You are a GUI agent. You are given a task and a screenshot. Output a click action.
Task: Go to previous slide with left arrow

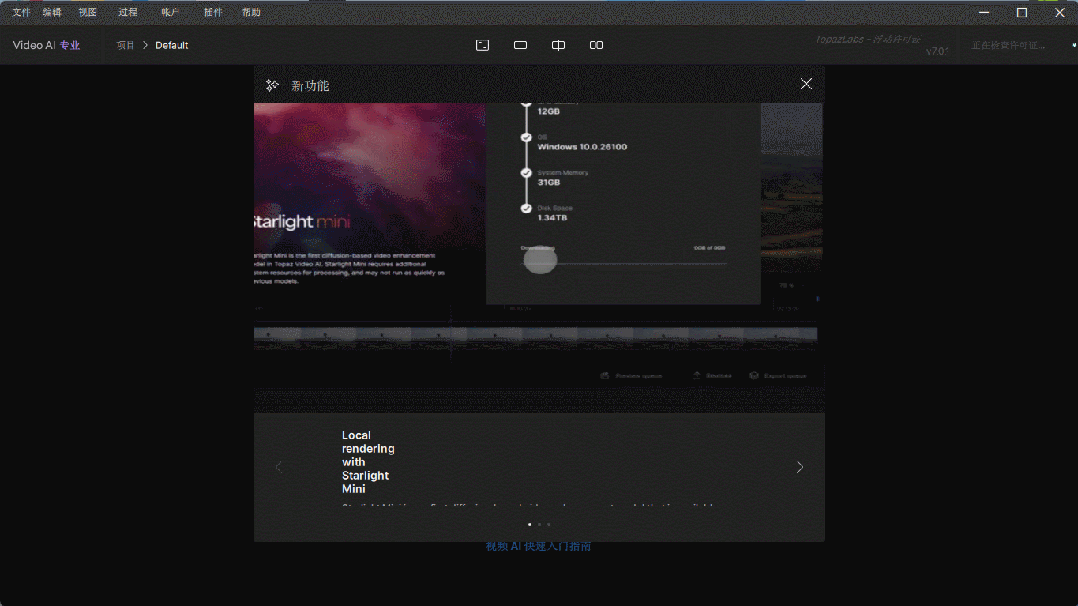click(x=278, y=467)
